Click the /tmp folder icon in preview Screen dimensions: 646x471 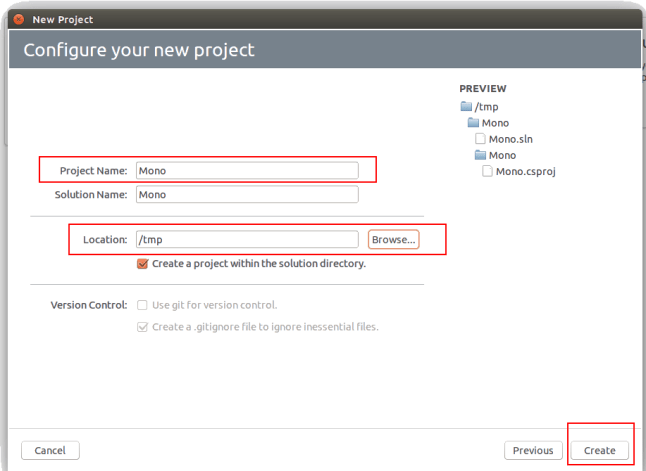pos(466,107)
